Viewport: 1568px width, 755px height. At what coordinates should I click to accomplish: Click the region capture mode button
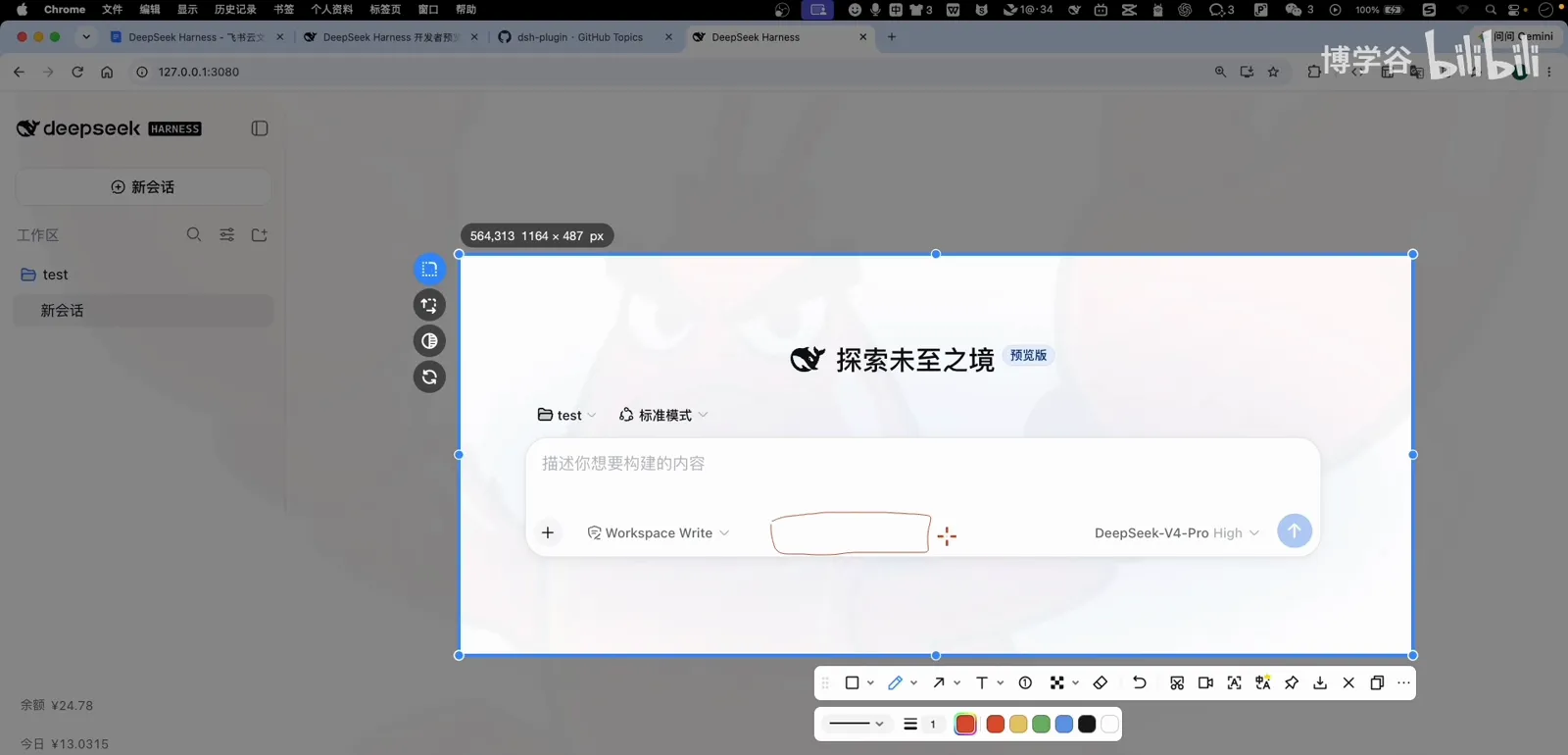[429, 269]
